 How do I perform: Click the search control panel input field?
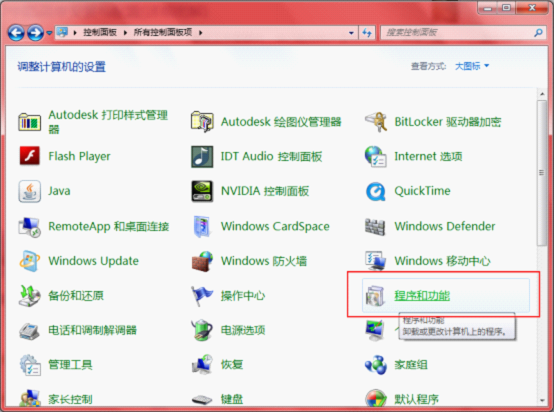pos(458,33)
